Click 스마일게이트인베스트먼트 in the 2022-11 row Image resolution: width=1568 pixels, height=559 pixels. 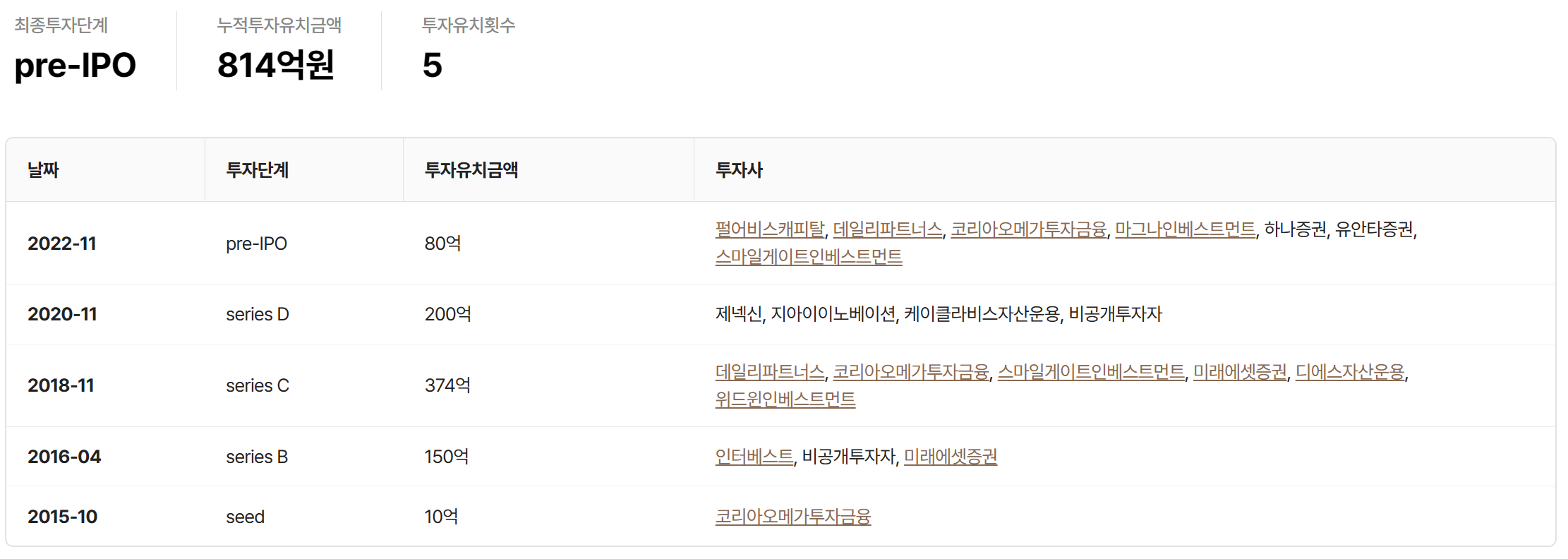(808, 257)
